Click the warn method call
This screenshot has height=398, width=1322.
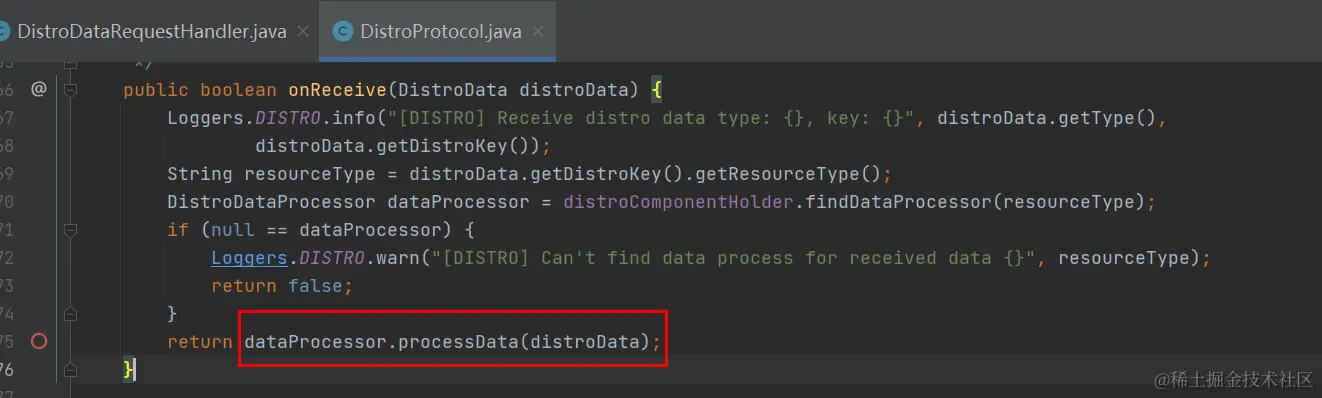pyautogui.click(x=398, y=258)
